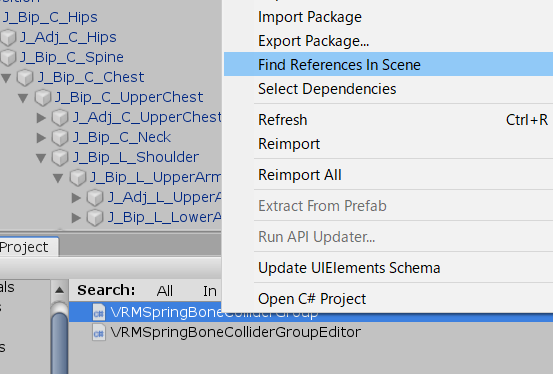The height and width of the screenshot is (374, 553).
Task: Click the GameObject cube icon of J_Bip_C_Chest
Action: pos(25,78)
